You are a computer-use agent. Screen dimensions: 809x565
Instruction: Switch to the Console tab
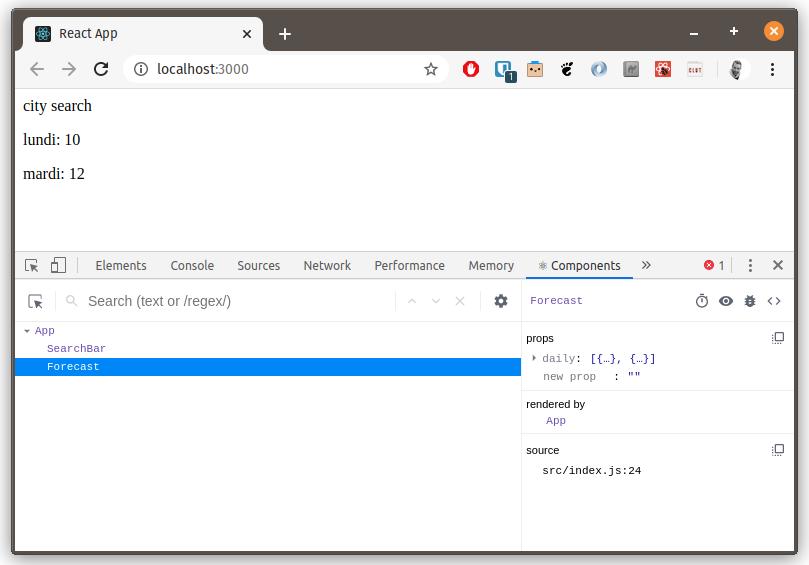[x=192, y=265]
